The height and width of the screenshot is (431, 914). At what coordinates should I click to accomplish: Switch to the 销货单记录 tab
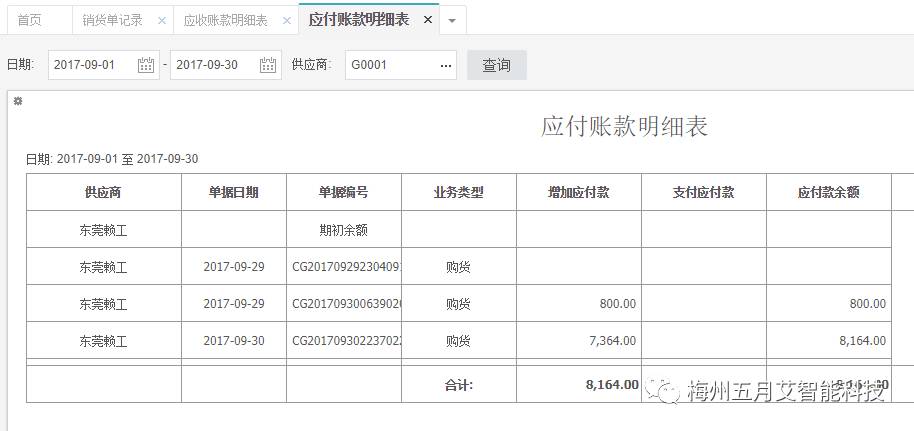pyautogui.click(x=112, y=20)
